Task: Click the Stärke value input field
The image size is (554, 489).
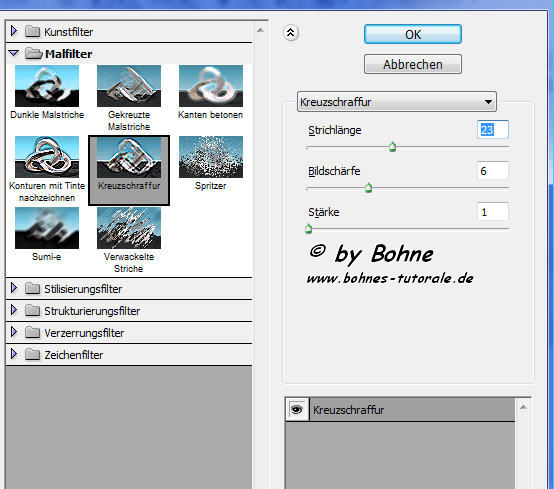Action: (493, 212)
